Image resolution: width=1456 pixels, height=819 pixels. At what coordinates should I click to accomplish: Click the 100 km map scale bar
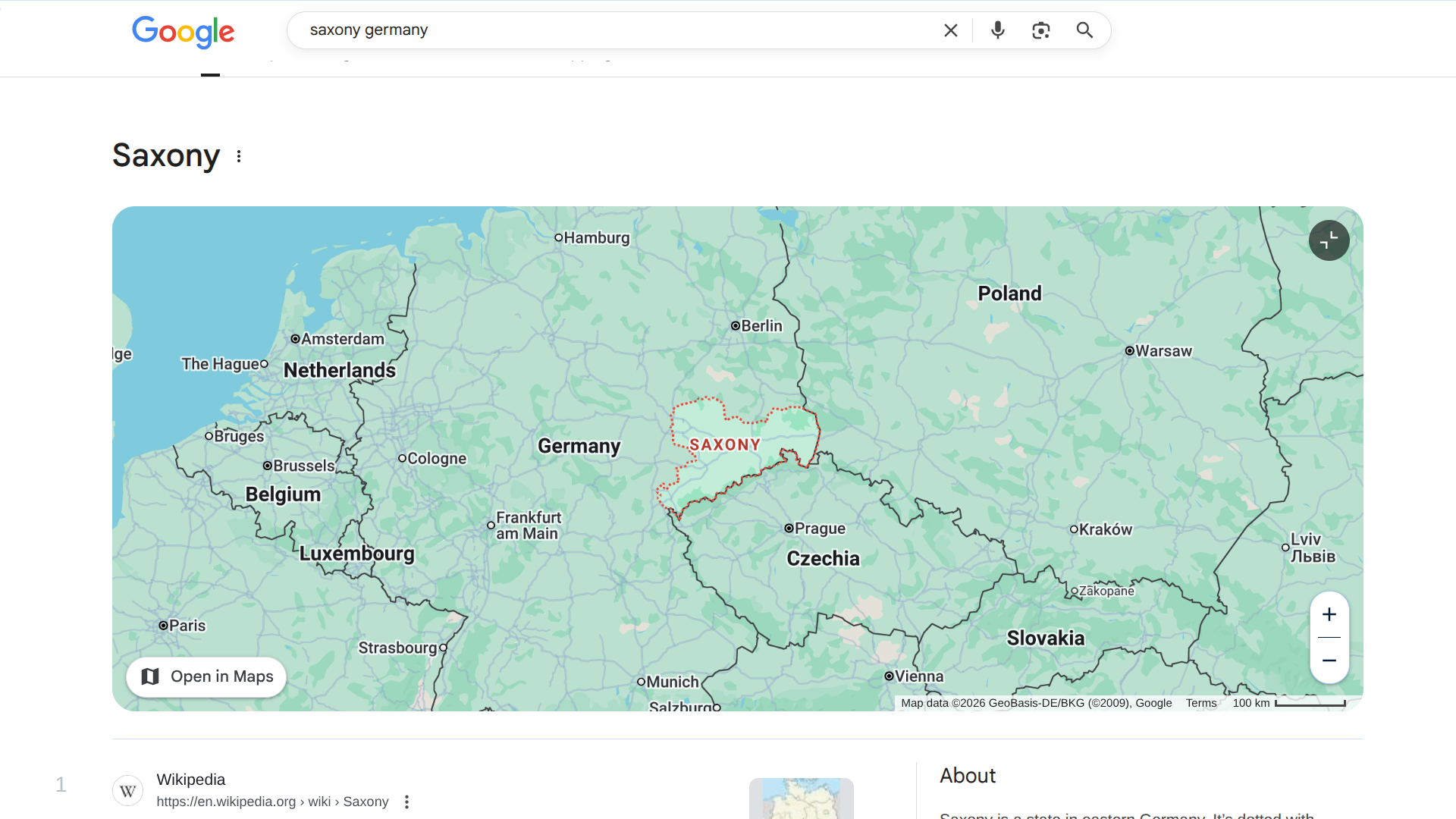[1309, 704]
